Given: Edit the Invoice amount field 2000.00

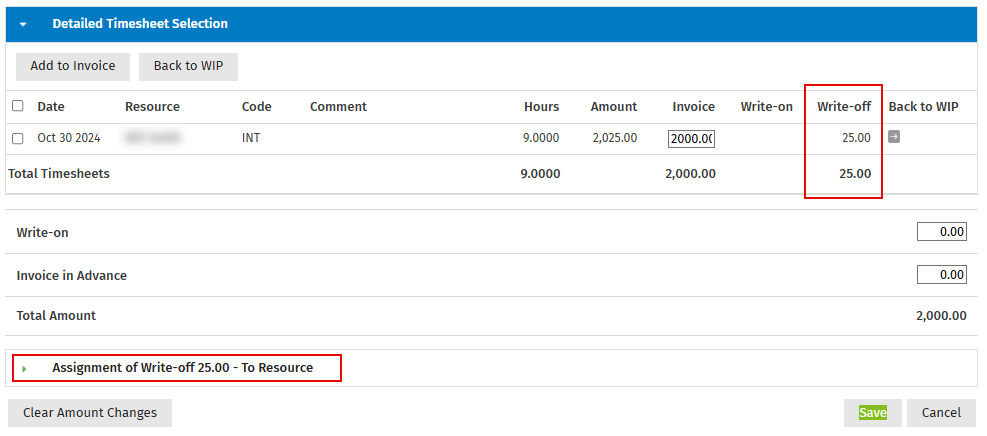Looking at the screenshot, I should click(691, 138).
